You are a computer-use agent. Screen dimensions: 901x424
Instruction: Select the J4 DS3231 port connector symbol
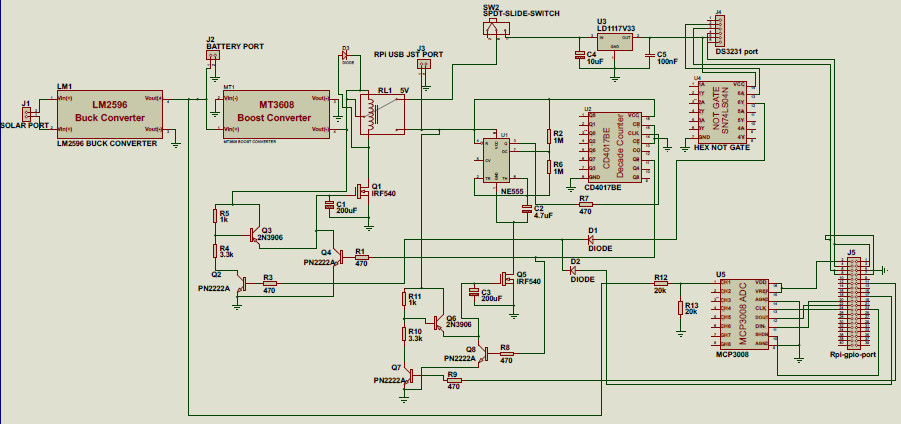720,32
